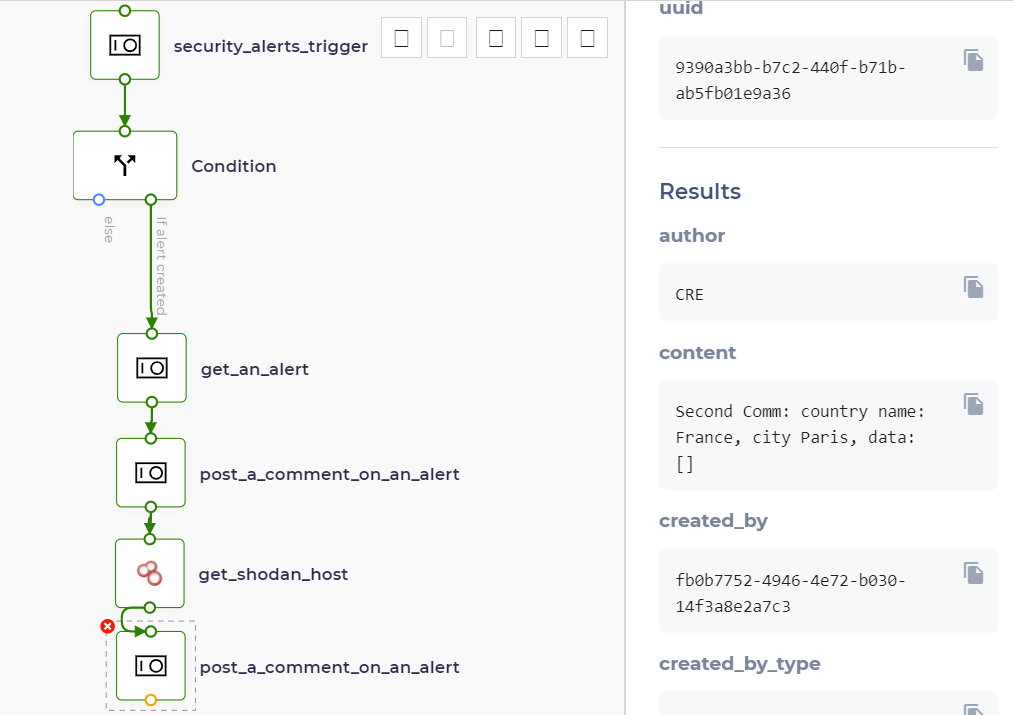Screen dimensions: 1013x715
Task: Select the get_shodan_host node icon
Action: click(150, 574)
